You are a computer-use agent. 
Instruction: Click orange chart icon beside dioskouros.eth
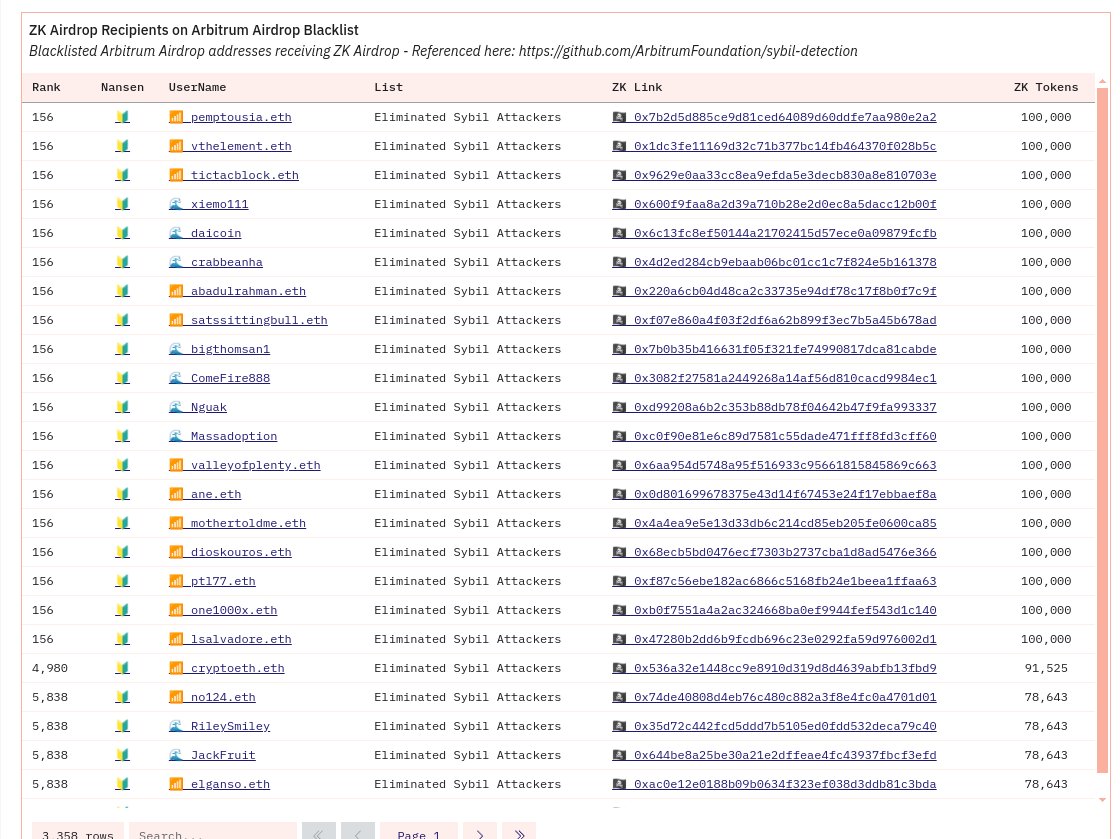click(x=176, y=552)
